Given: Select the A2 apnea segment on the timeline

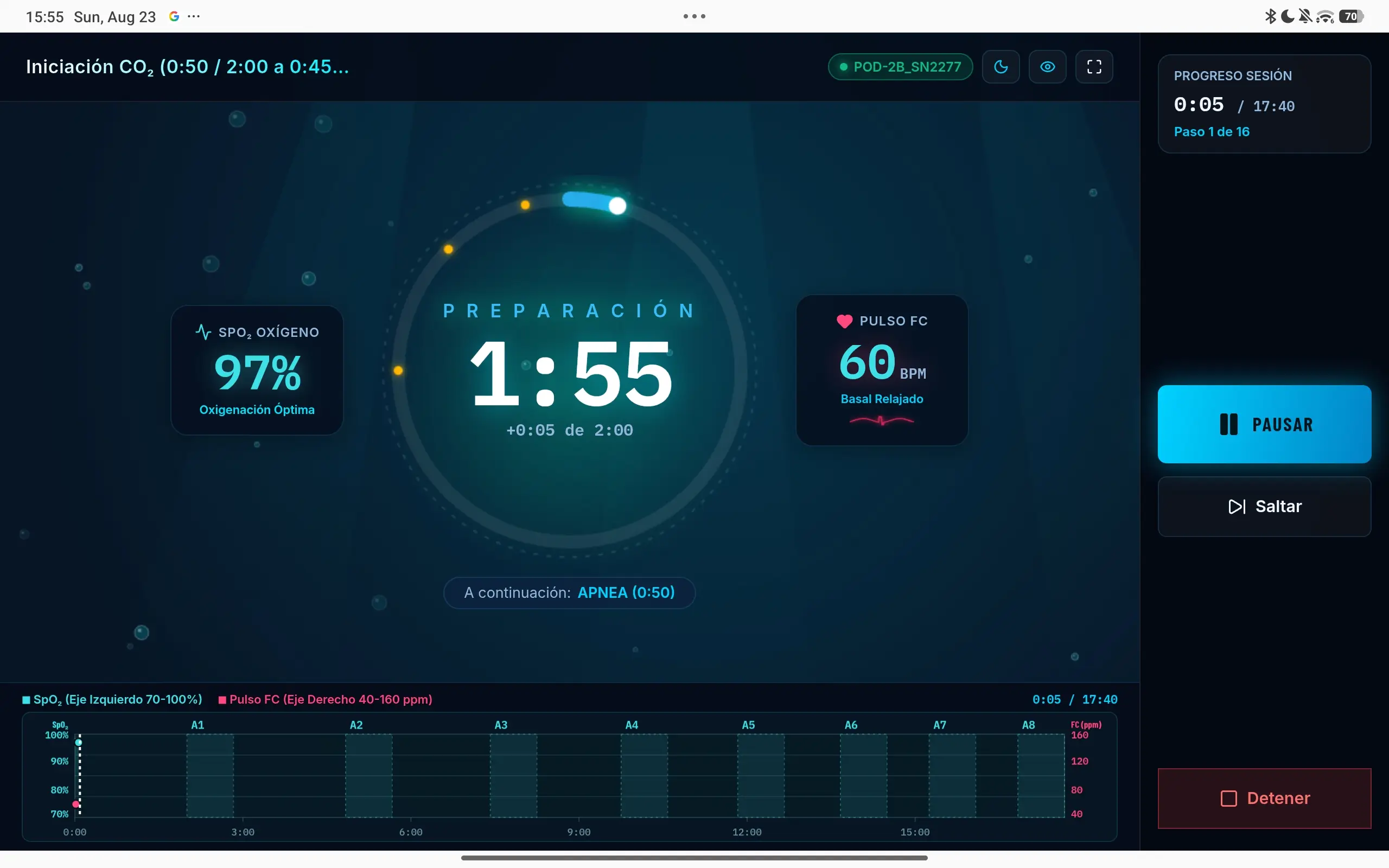Looking at the screenshot, I should [368, 775].
